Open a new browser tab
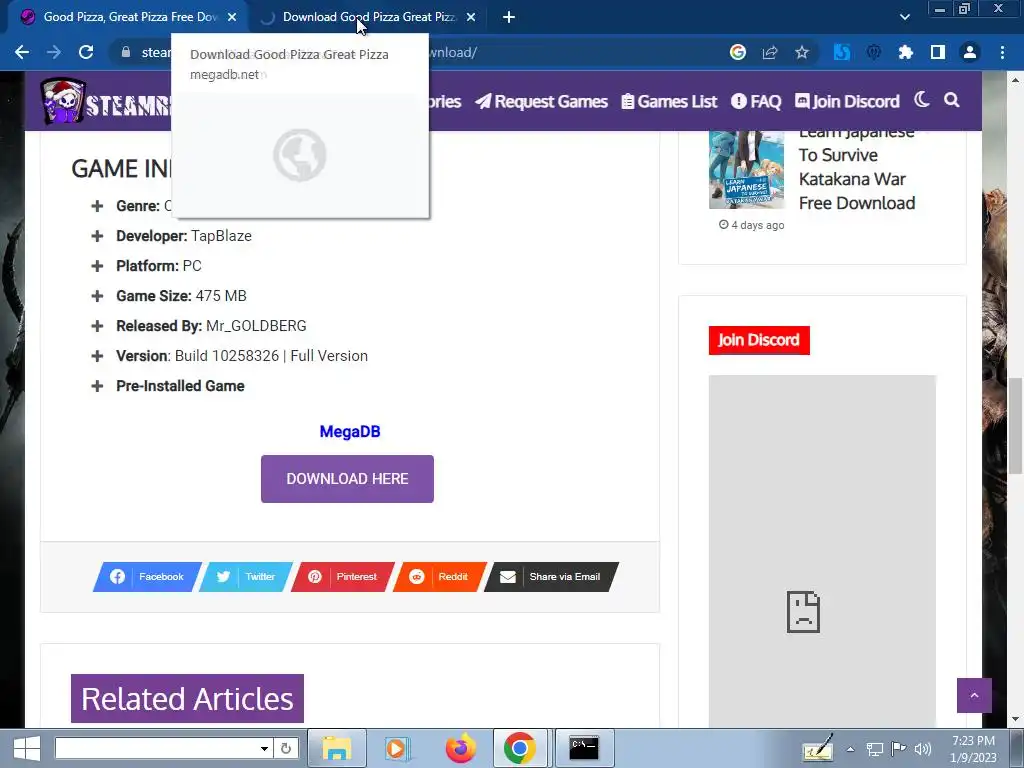The height and width of the screenshot is (768, 1024). [509, 17]
